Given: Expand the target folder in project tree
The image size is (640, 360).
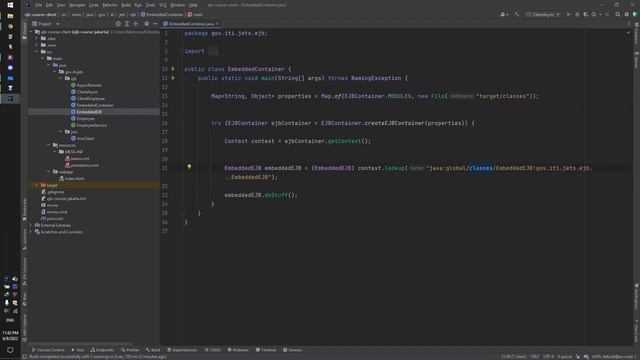Looking at the screenshot, I should pyautogui.click(x=37, y=185).
